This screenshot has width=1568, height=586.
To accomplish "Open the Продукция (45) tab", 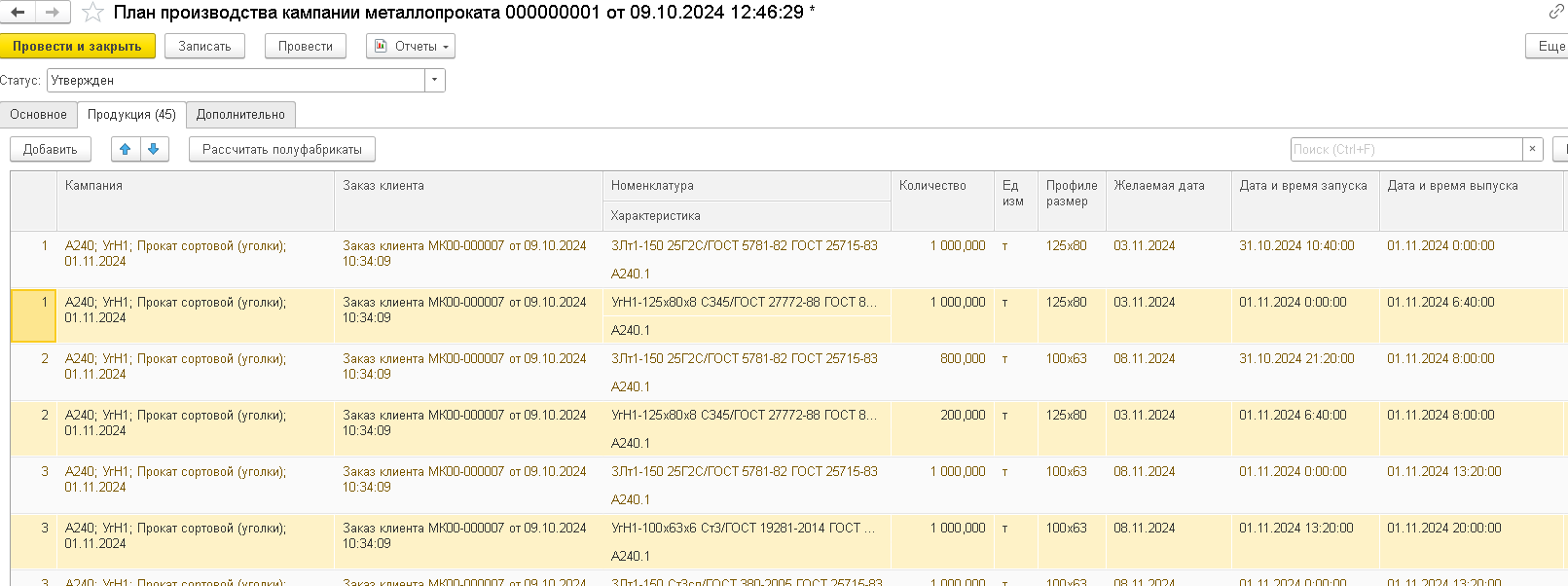I will [x=131, y=115].
